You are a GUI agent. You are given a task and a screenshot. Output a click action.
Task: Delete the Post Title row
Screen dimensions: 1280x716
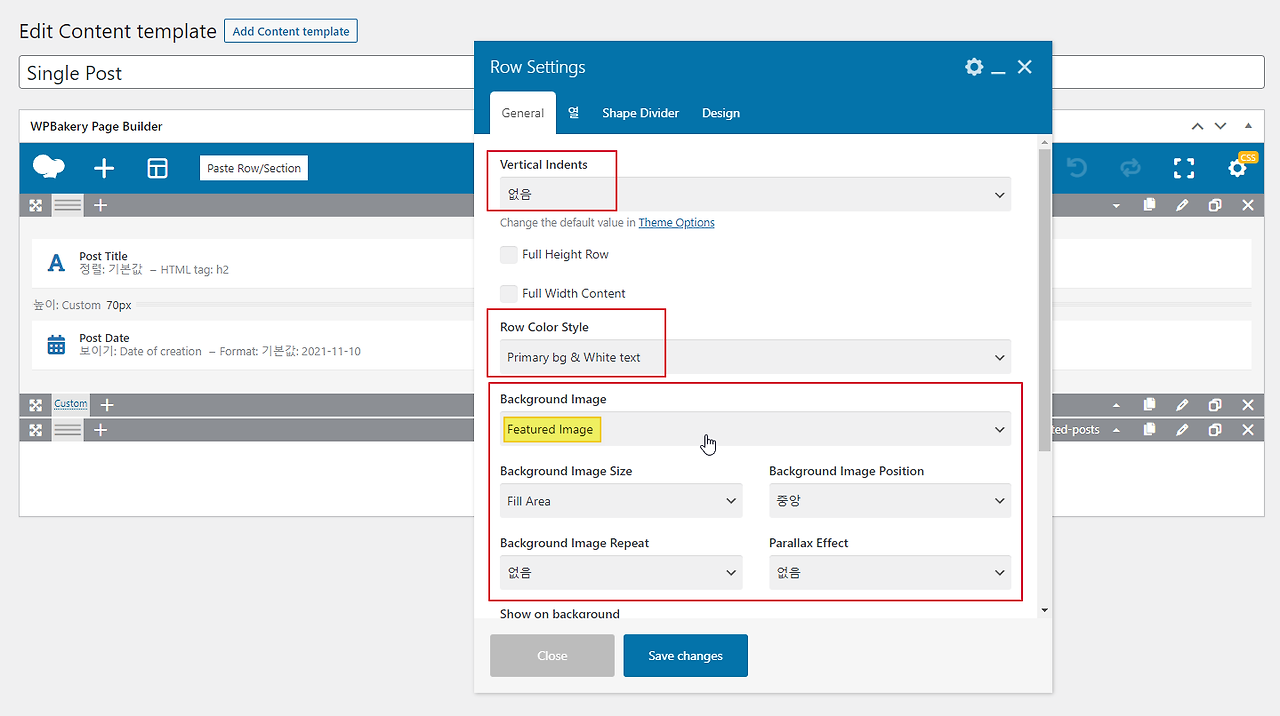click(1248, 205)
